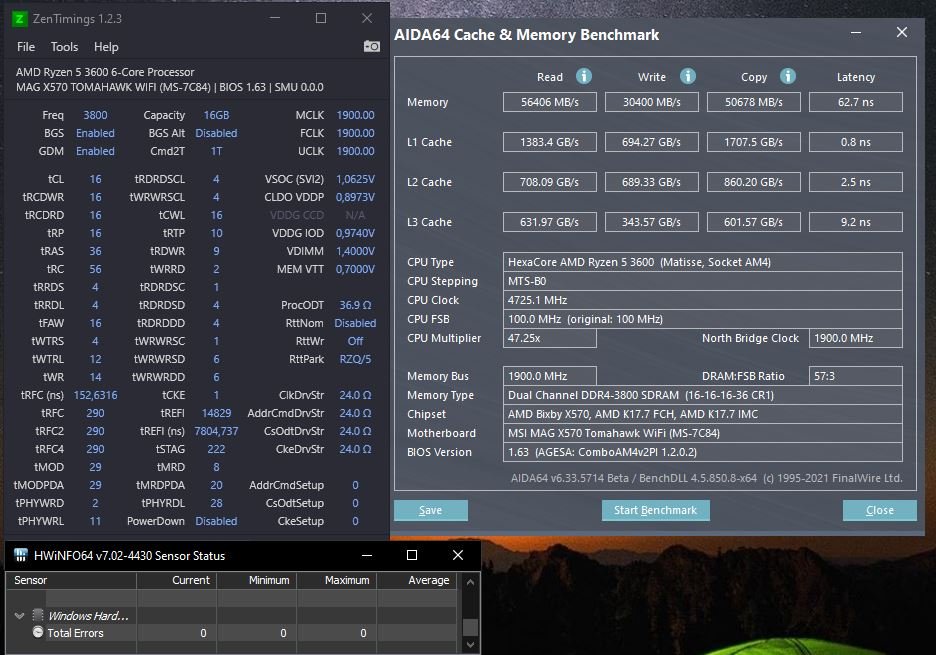Click the Motherboard MSI MAG X570 field
This screenshot has width=936, height=655.
[x=703, y=433]
